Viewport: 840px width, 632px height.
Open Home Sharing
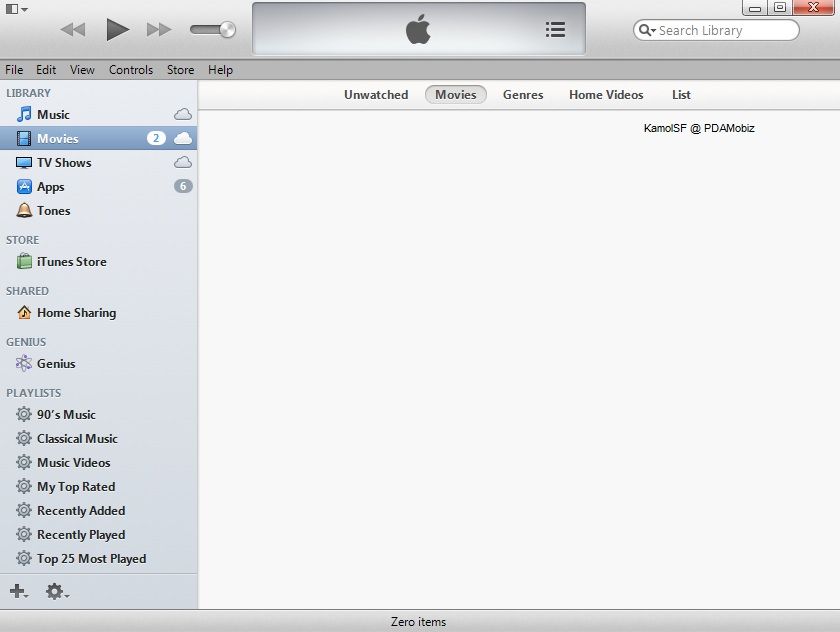[x=99, y=312]
